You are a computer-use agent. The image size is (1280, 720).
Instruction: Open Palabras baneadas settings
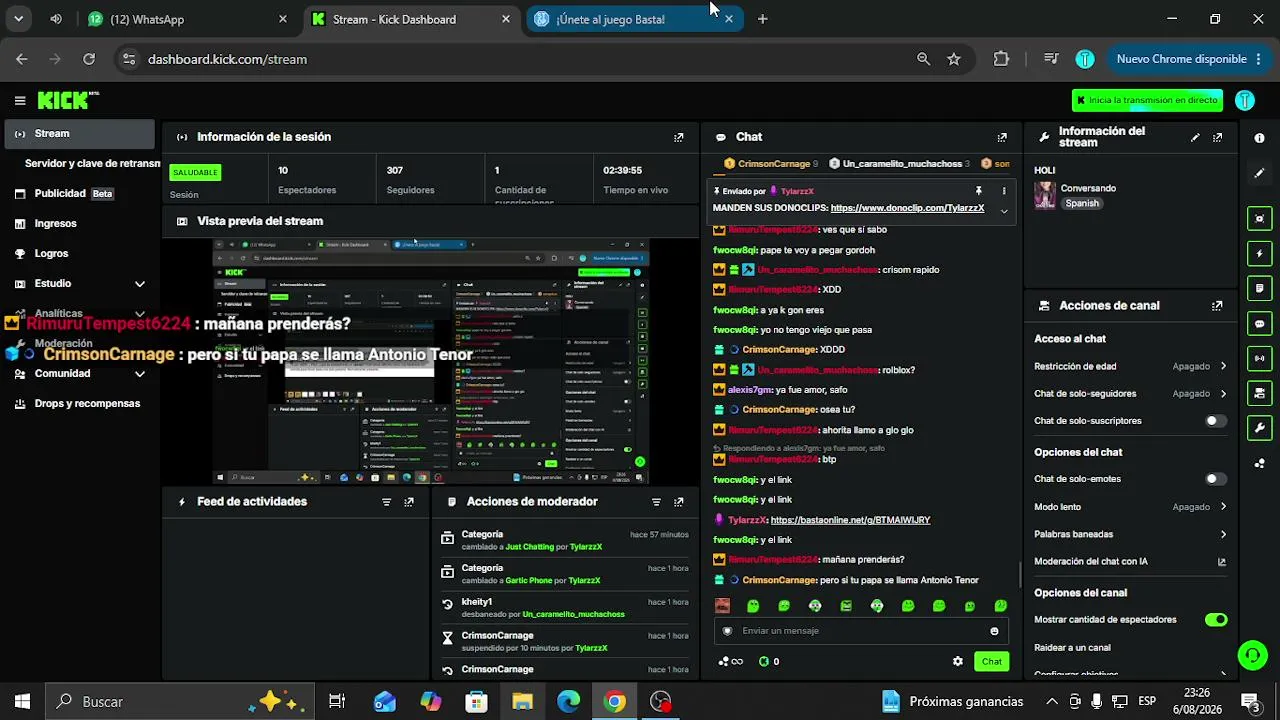(1130, 534)
